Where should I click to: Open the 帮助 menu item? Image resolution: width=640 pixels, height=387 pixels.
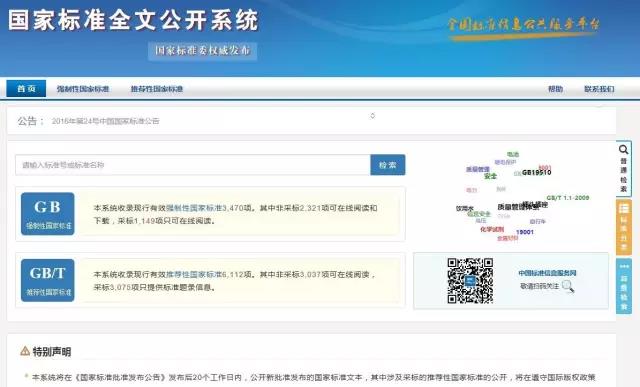pos(555,89)
